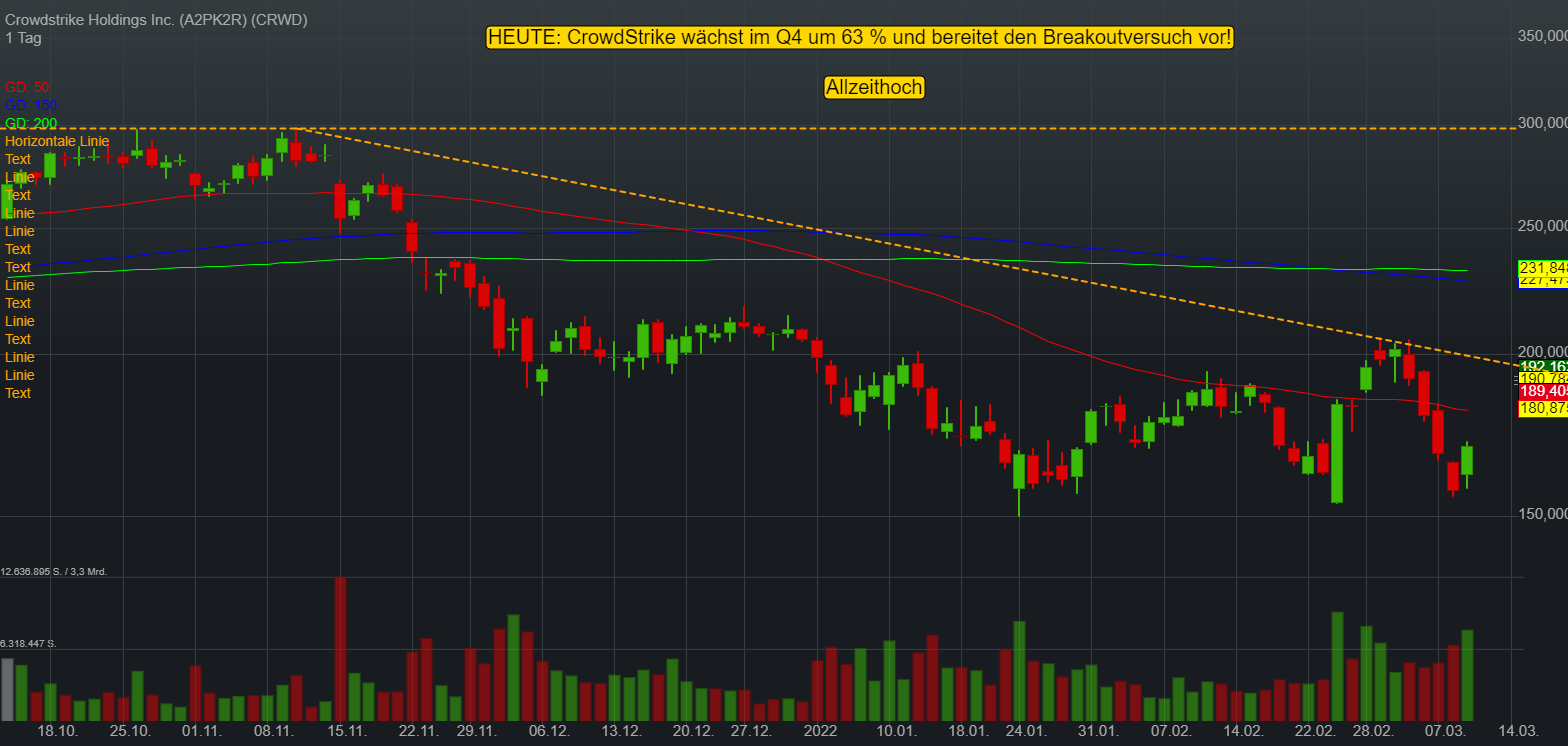Click the 231,84 moving average value tag

1543,268
